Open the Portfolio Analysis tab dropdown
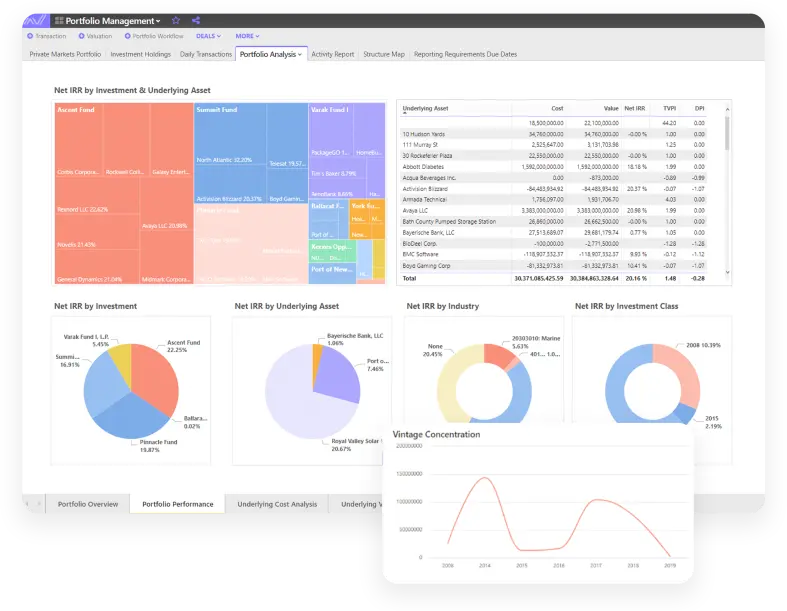Viewport: 787px width, 611px height. tap(300, 54)
